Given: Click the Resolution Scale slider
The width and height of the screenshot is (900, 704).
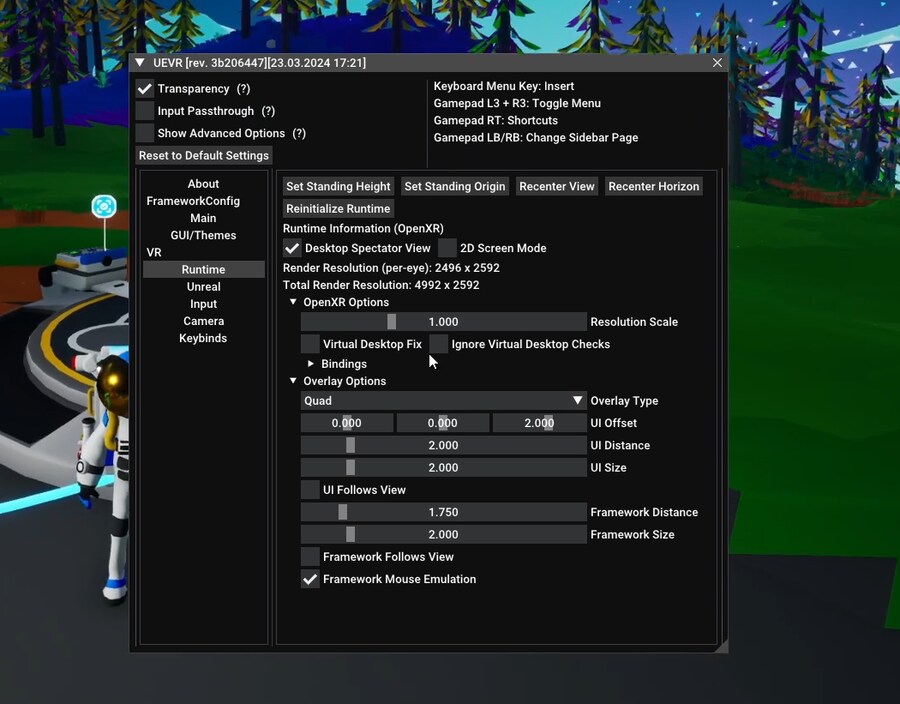Looking at the screenshot, I should (444, 322).
